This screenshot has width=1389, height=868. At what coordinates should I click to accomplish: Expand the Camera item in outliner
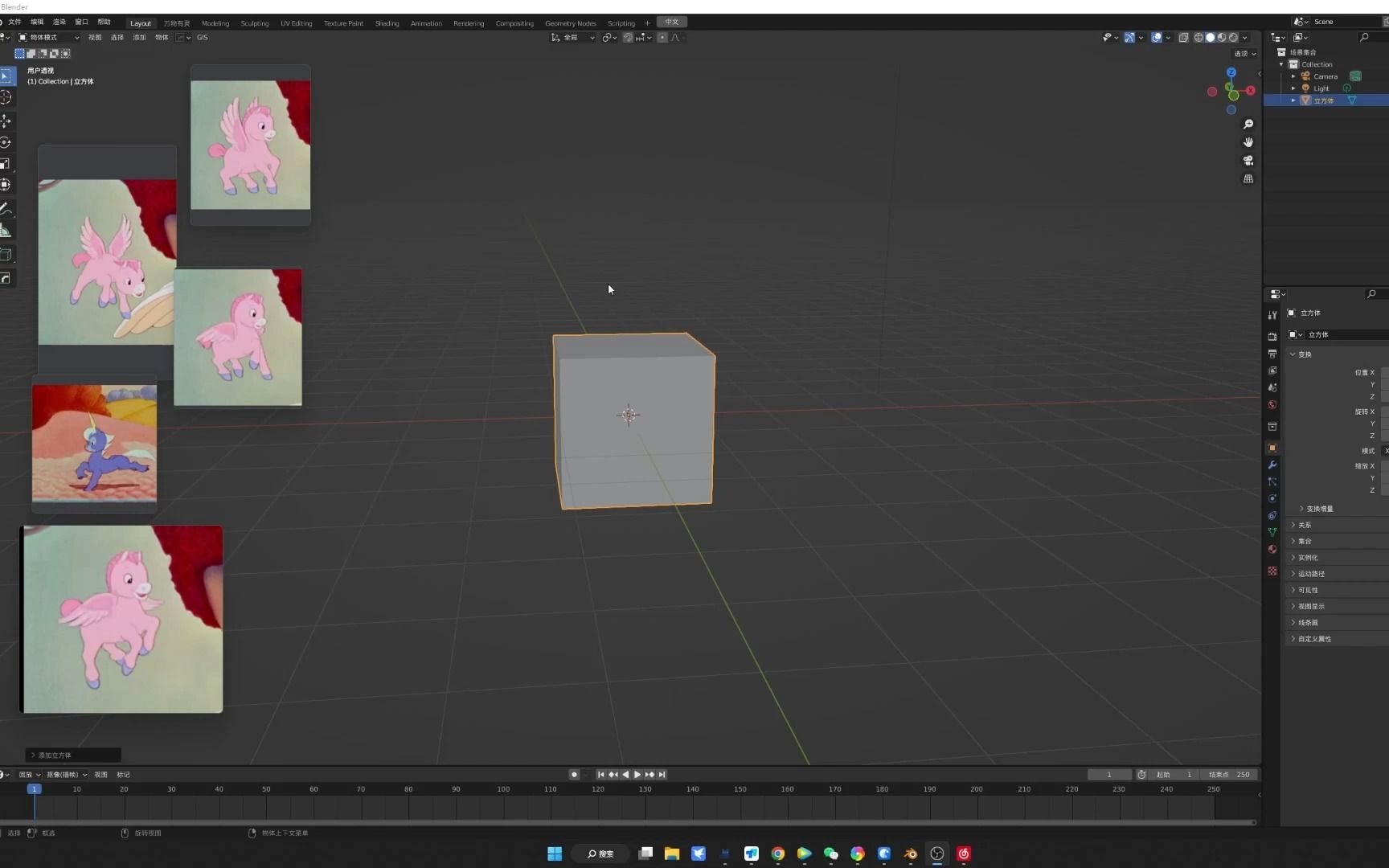(1293, 76)
